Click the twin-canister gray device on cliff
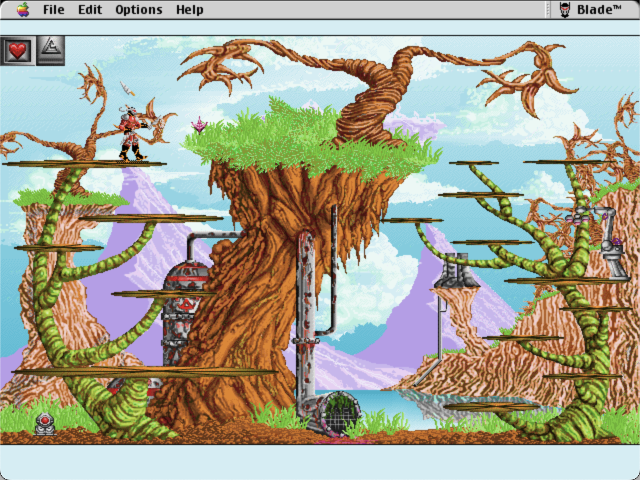 coord(457,270)
